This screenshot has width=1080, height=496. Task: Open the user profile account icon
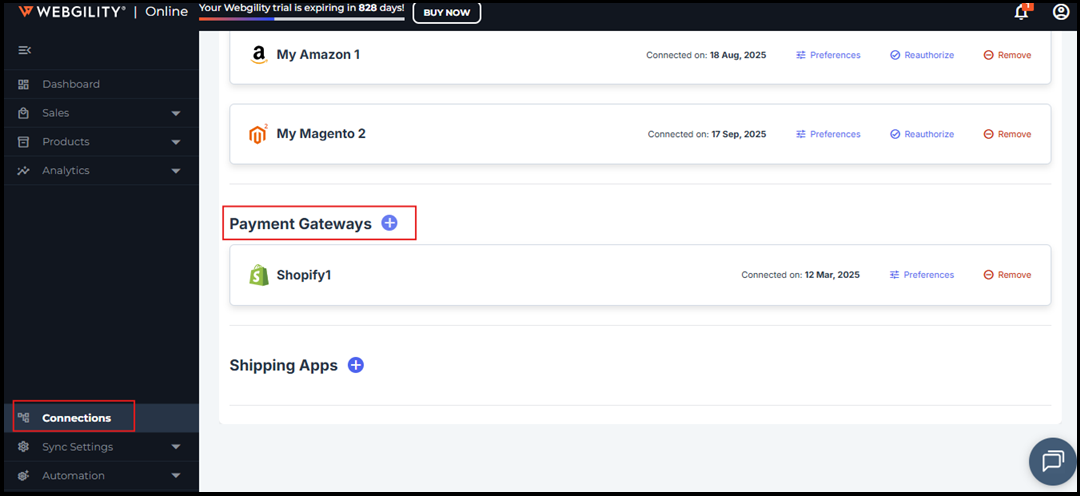[x=1060, y=12]
